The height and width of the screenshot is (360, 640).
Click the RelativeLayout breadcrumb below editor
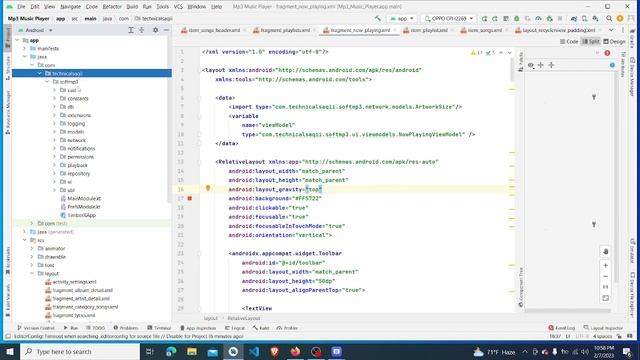pyautogui.click(x=244, y=318)
